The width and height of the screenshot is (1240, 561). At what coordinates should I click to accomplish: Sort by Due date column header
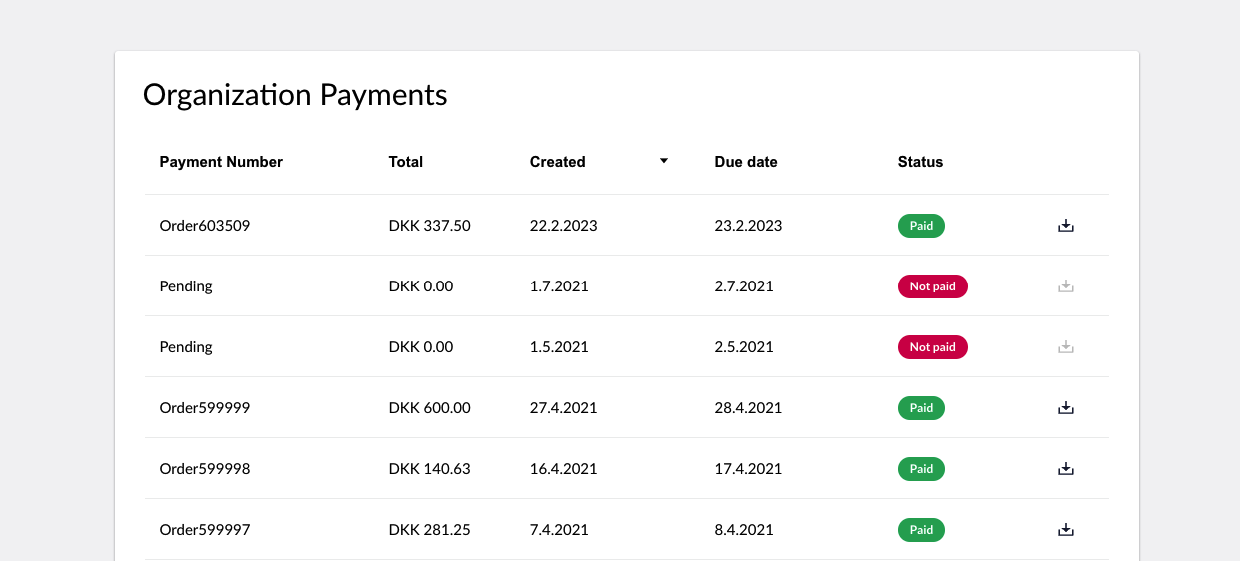(746, 162)
